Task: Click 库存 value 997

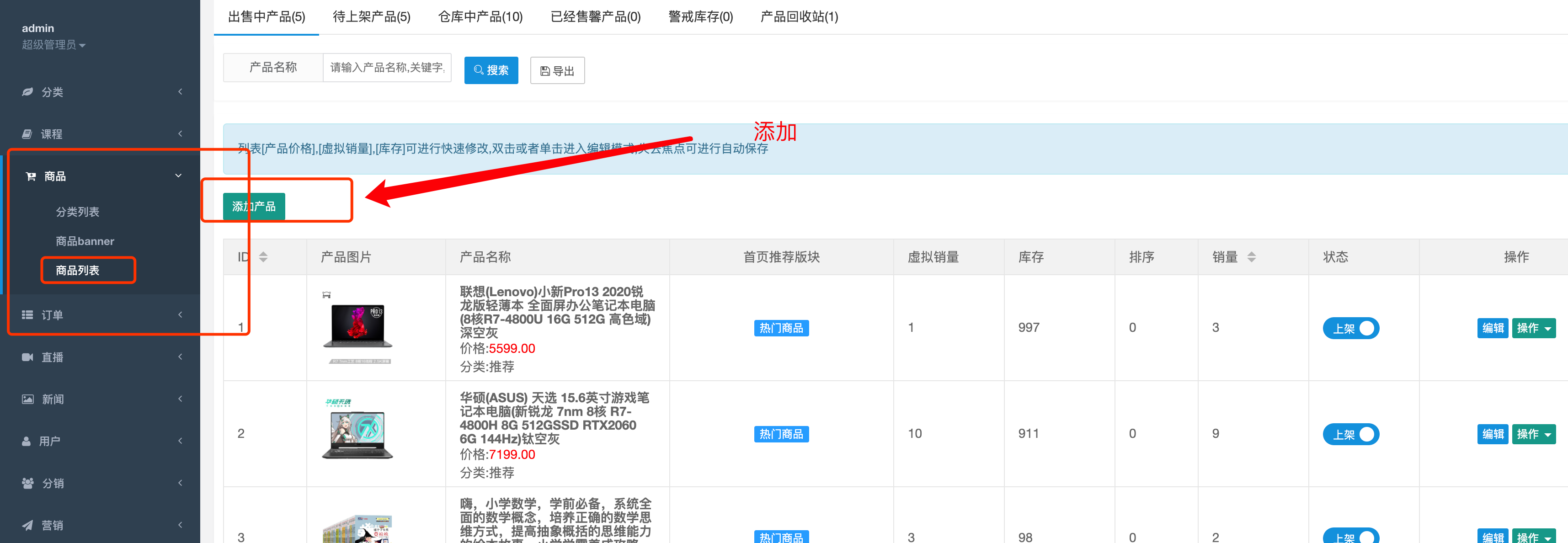Action: pyautogui.click(x=1029, y=328)
